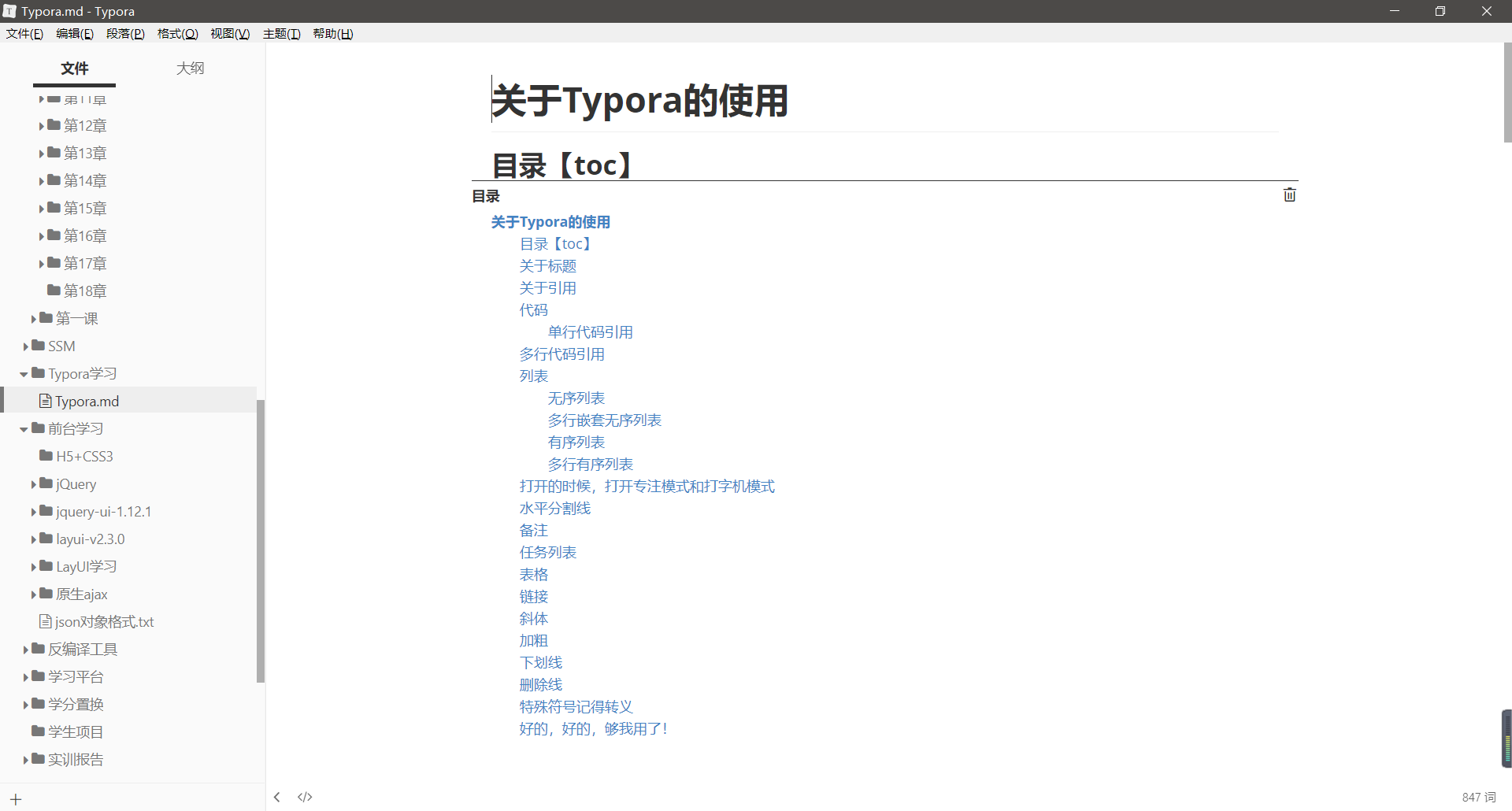
Task: Expand the SSM folder
Action: [x=26, y=346]
